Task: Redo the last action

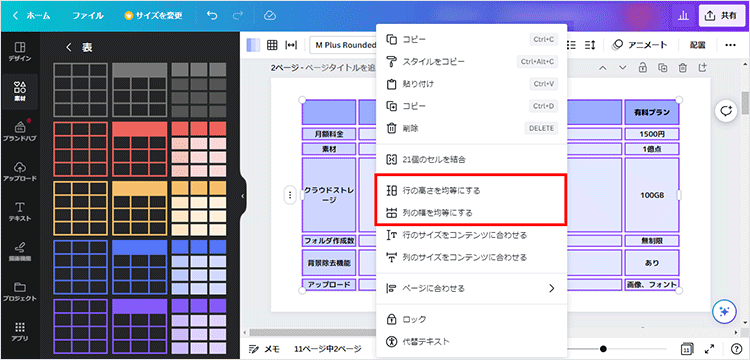Action: pos(238,16)
